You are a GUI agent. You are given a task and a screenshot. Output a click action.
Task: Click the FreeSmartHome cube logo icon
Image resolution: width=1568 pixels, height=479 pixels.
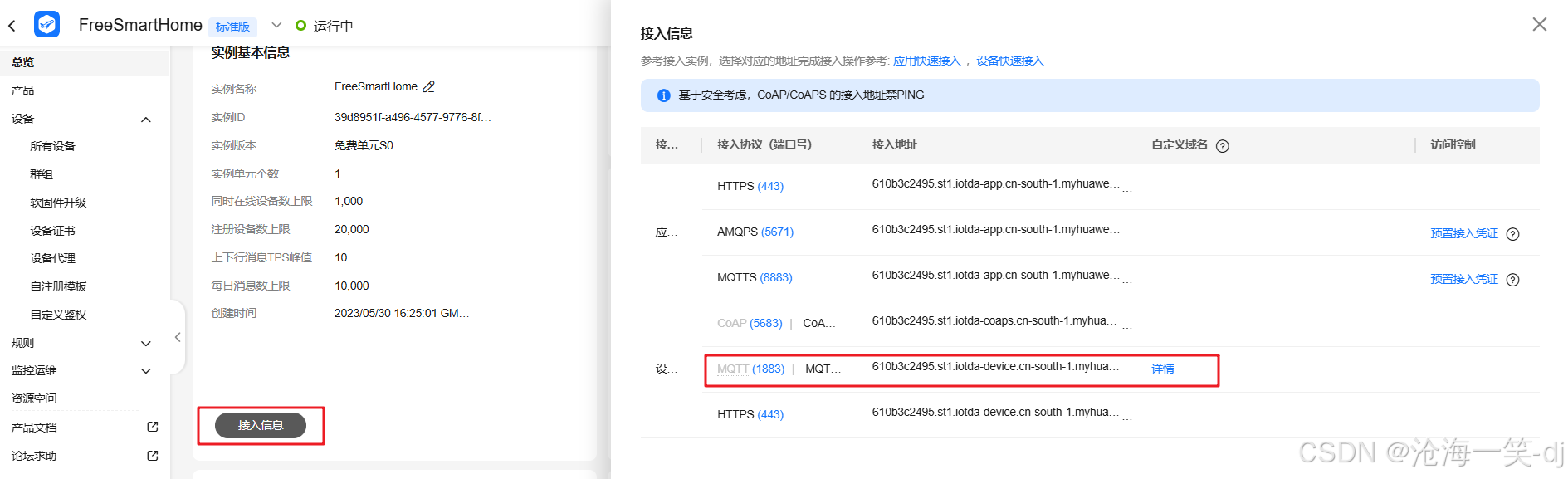(46, 24)
